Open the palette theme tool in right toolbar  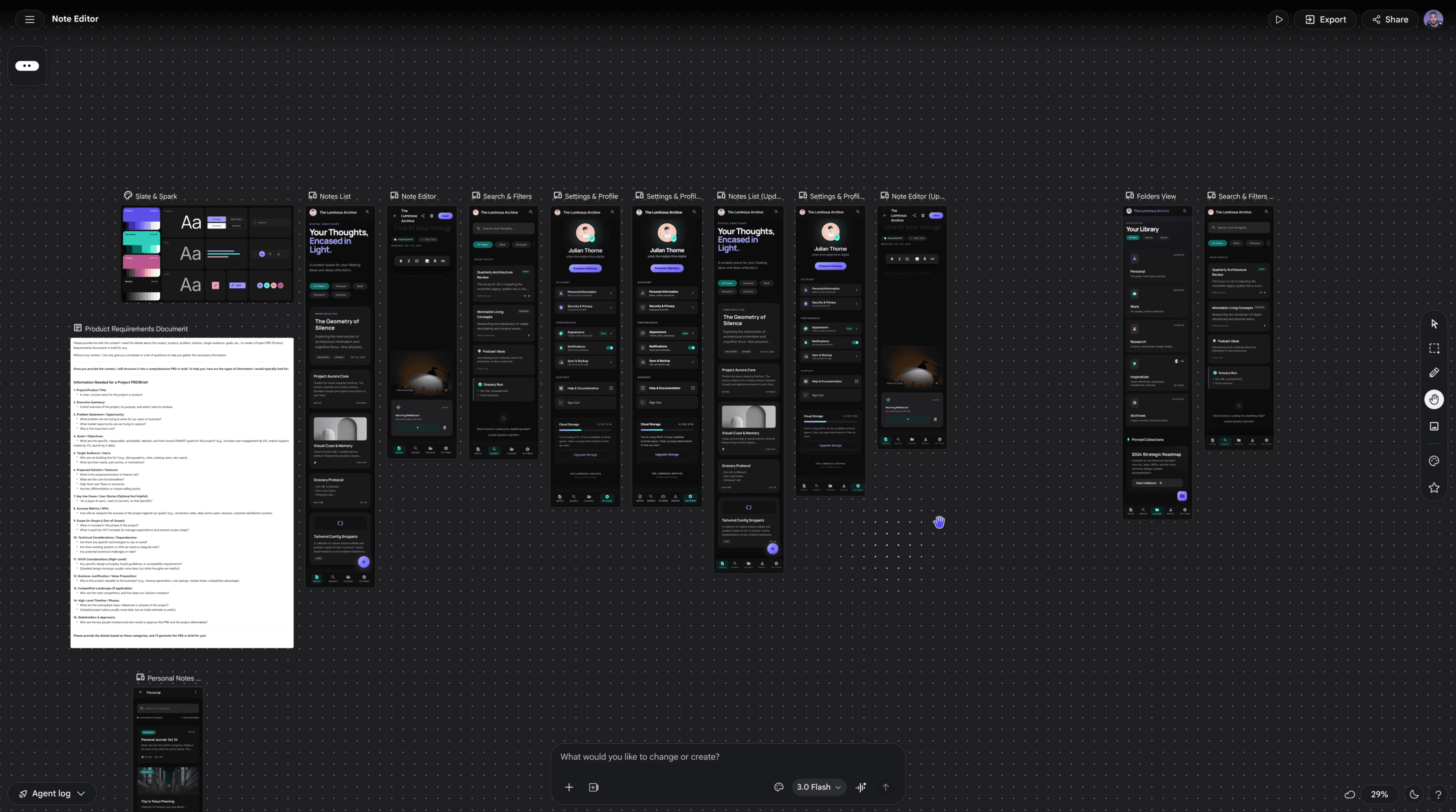(x=1434, y=461)
